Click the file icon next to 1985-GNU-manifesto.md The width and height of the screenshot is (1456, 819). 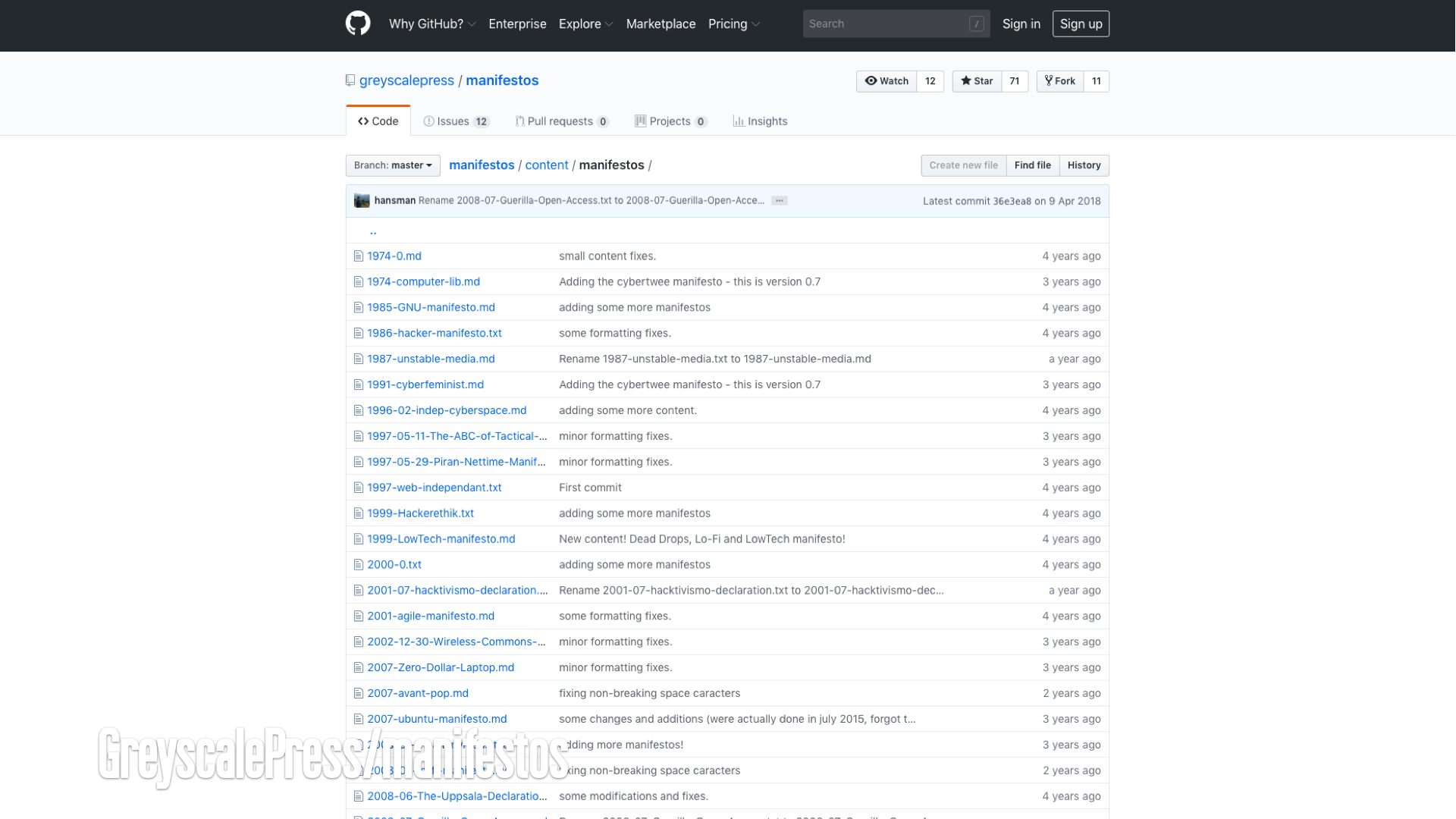359,308
